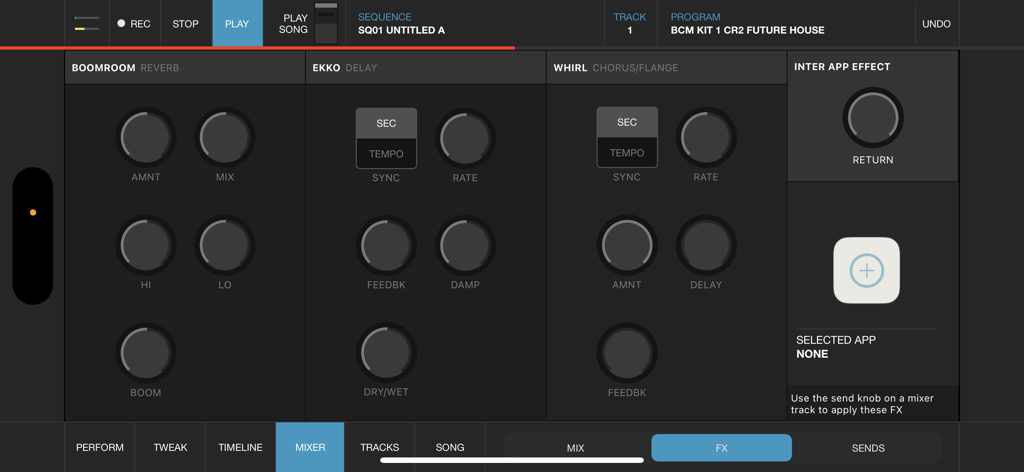Click the PLAY button
This screenshot has width=1024, height=472.
[237, 24]
